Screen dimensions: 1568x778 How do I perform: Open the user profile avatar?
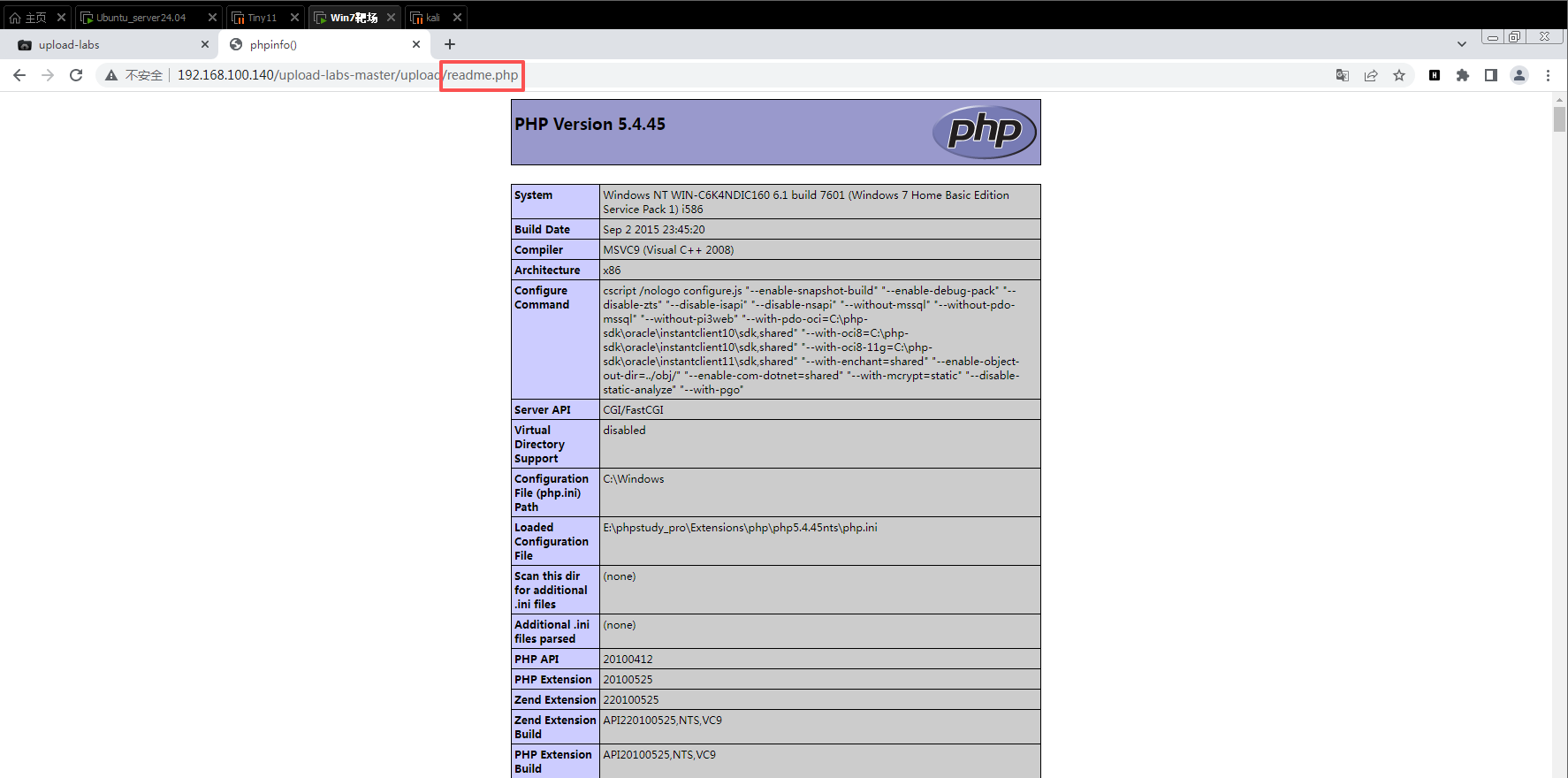[1519, 75]
